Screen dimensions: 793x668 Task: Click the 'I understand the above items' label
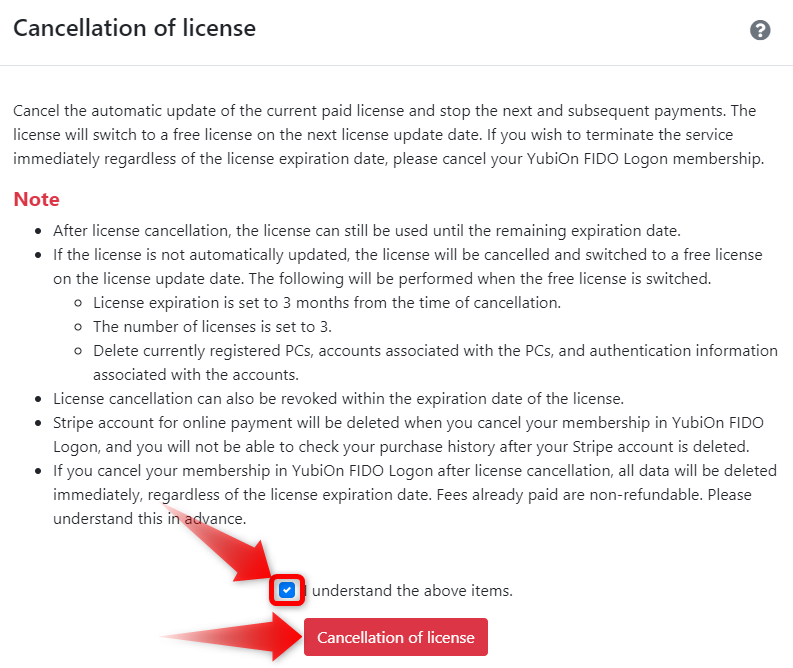click(408, 591)
